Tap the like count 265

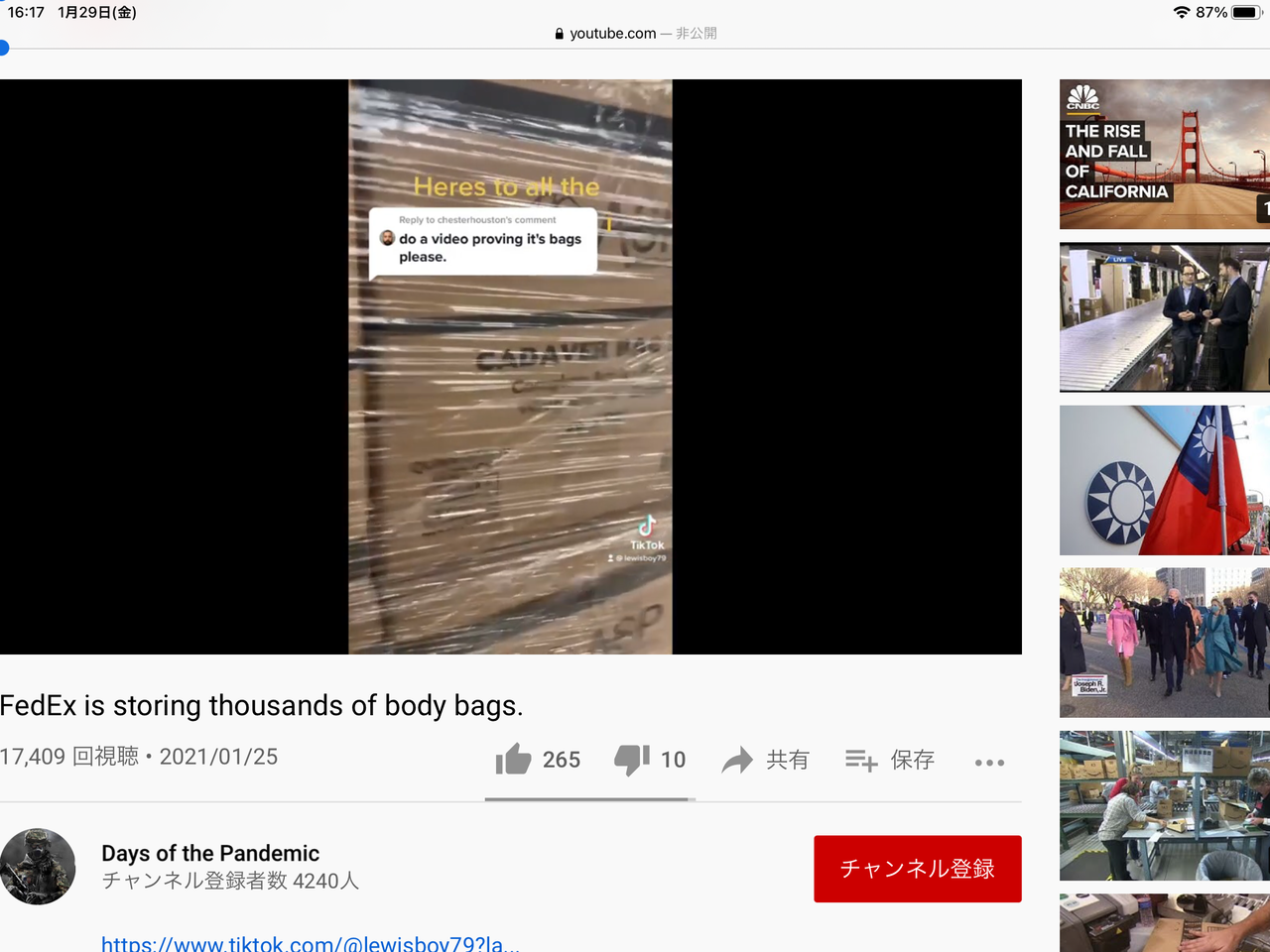click(x=562, y=760)
